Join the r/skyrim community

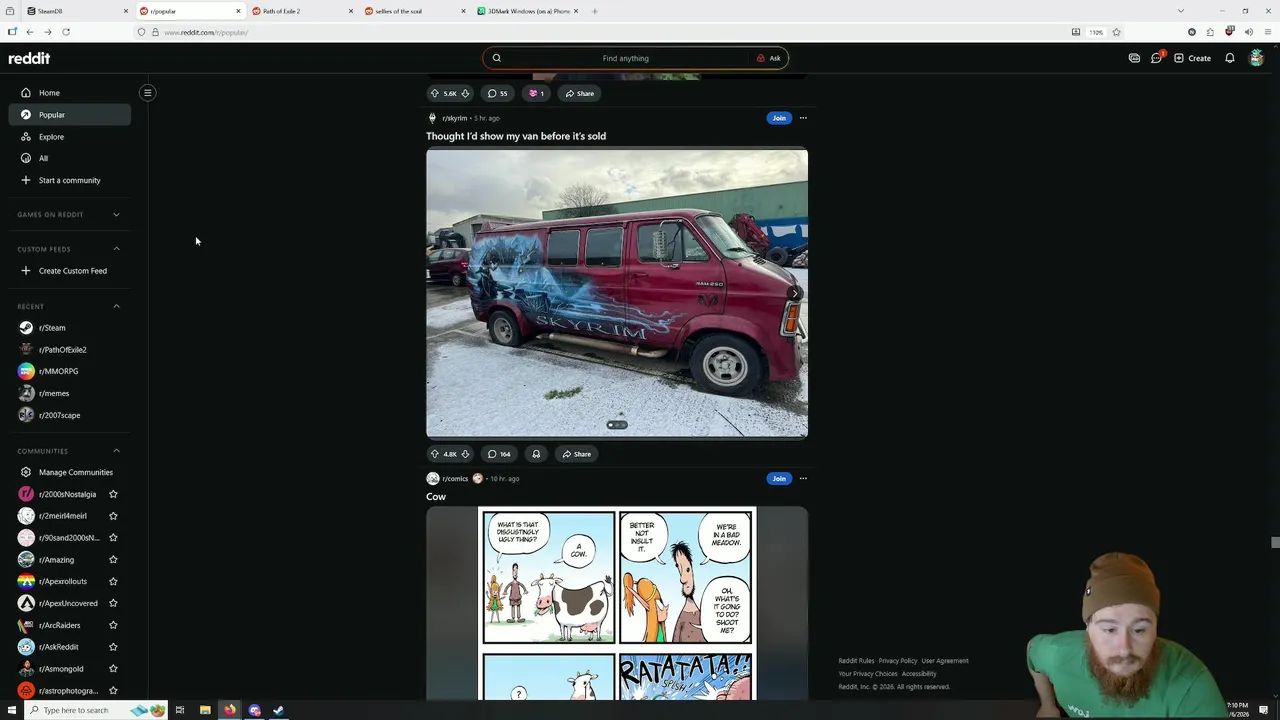779,118
